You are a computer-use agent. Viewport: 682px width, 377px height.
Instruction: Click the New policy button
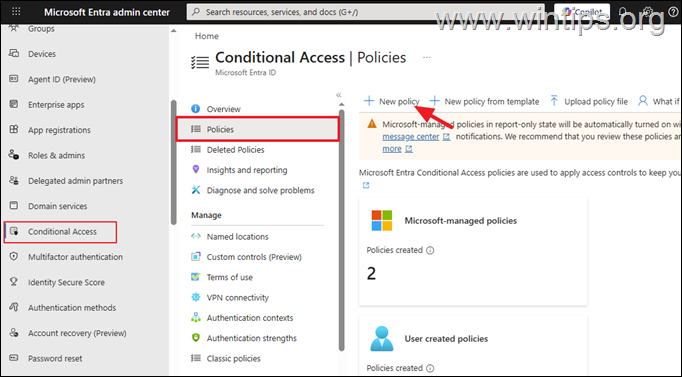pos(391,101)
